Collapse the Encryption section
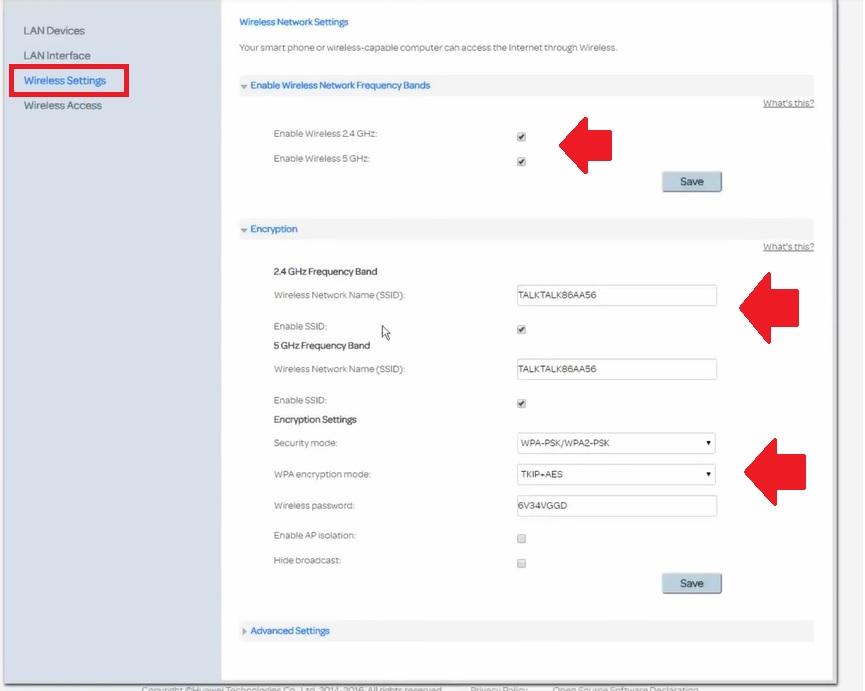Image resolution: width=865 pixels, height=691 pixels. pyautogui.click(x=273, y=229)
